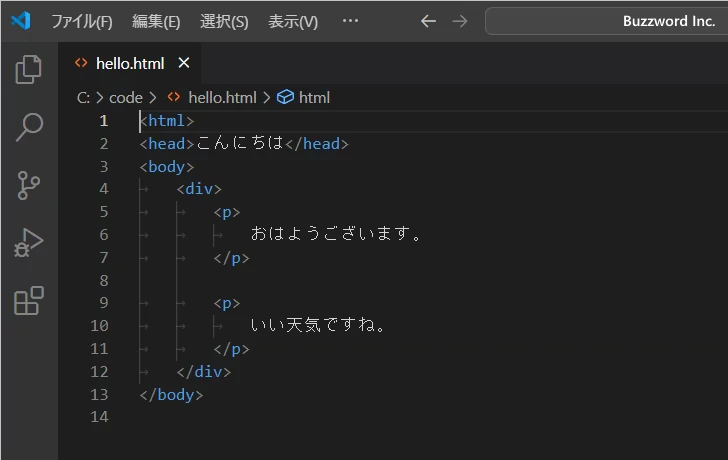Open the Extensions view icon

(29, 301)
